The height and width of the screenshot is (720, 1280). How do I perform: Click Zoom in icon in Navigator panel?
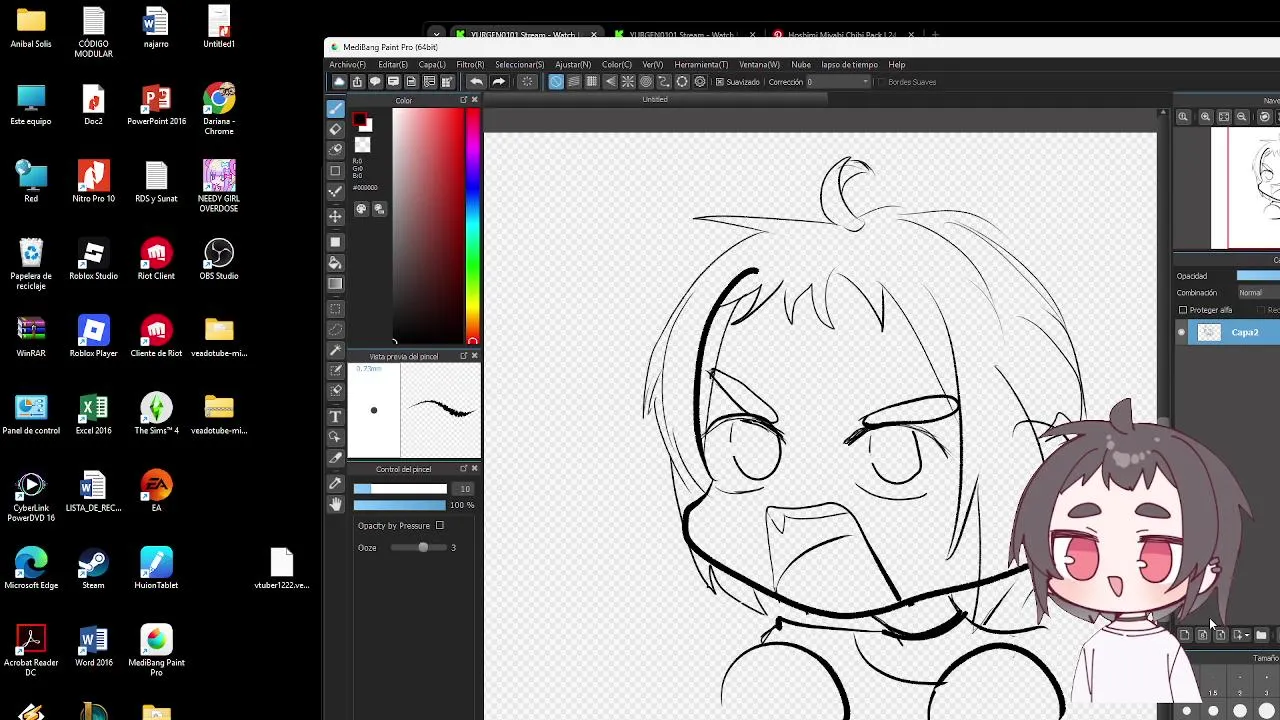tap(1206, 117)
